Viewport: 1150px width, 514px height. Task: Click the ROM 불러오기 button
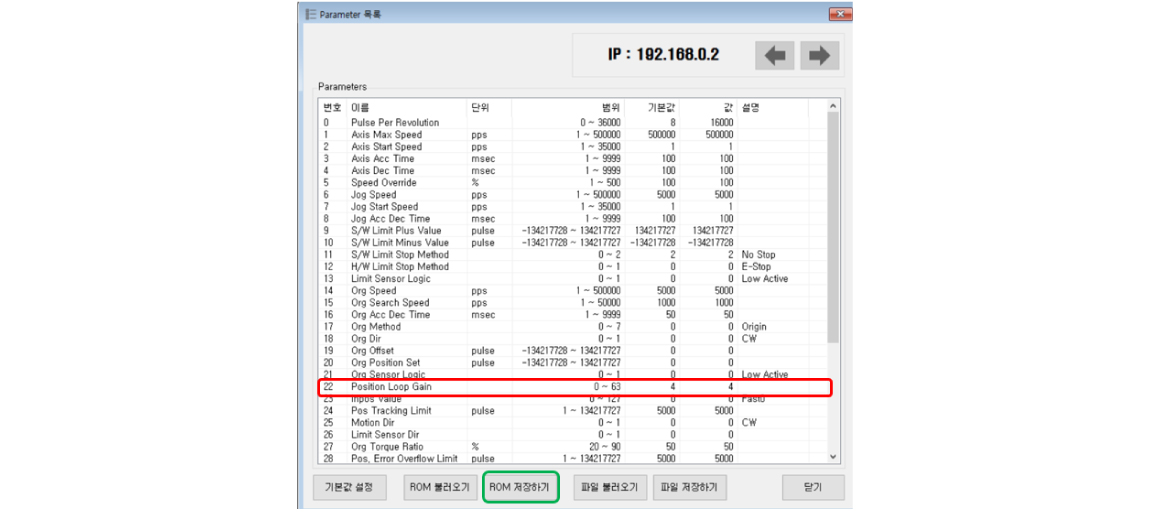[x=441, y=488]
